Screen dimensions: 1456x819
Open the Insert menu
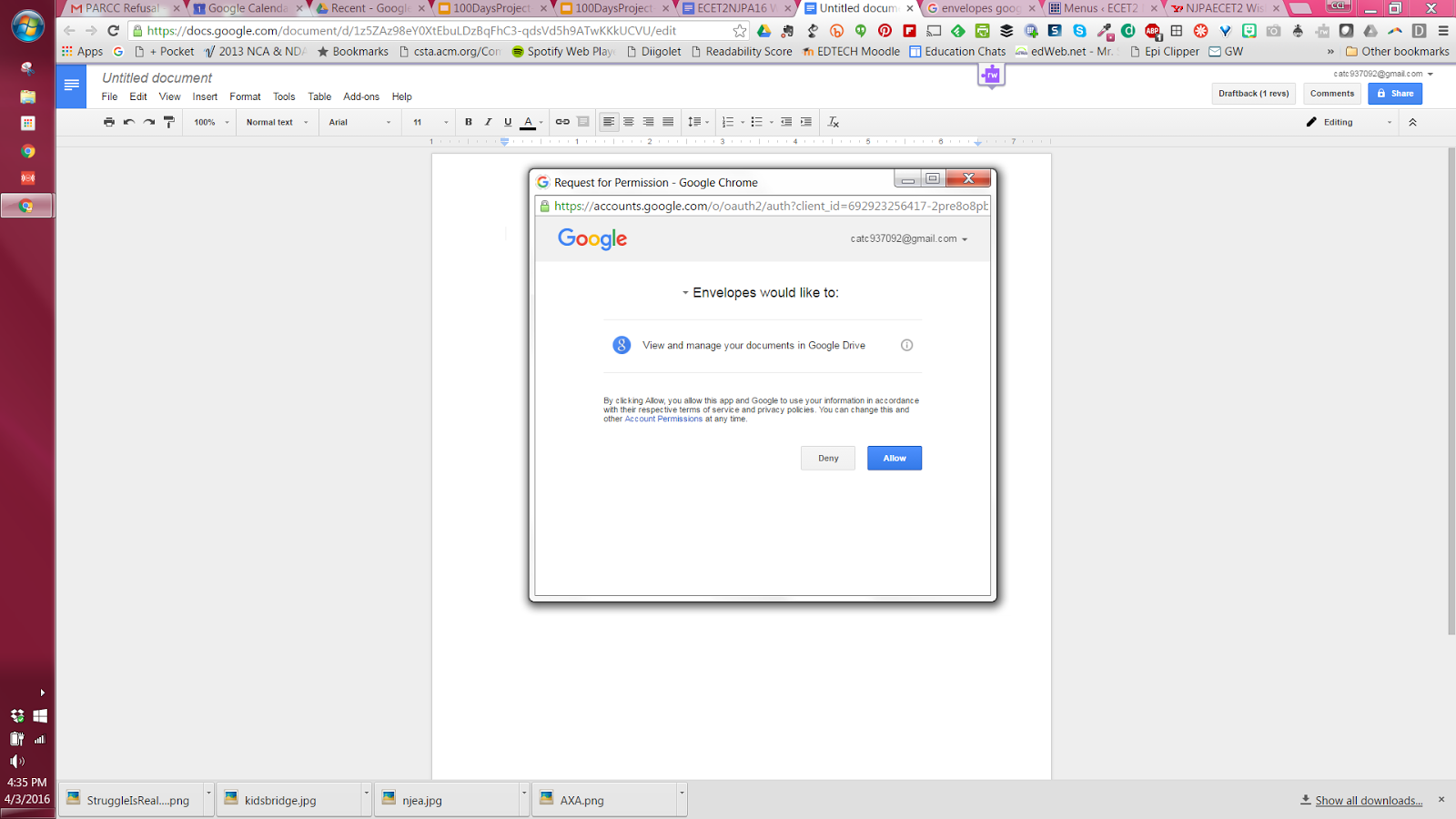click(205, 96)
